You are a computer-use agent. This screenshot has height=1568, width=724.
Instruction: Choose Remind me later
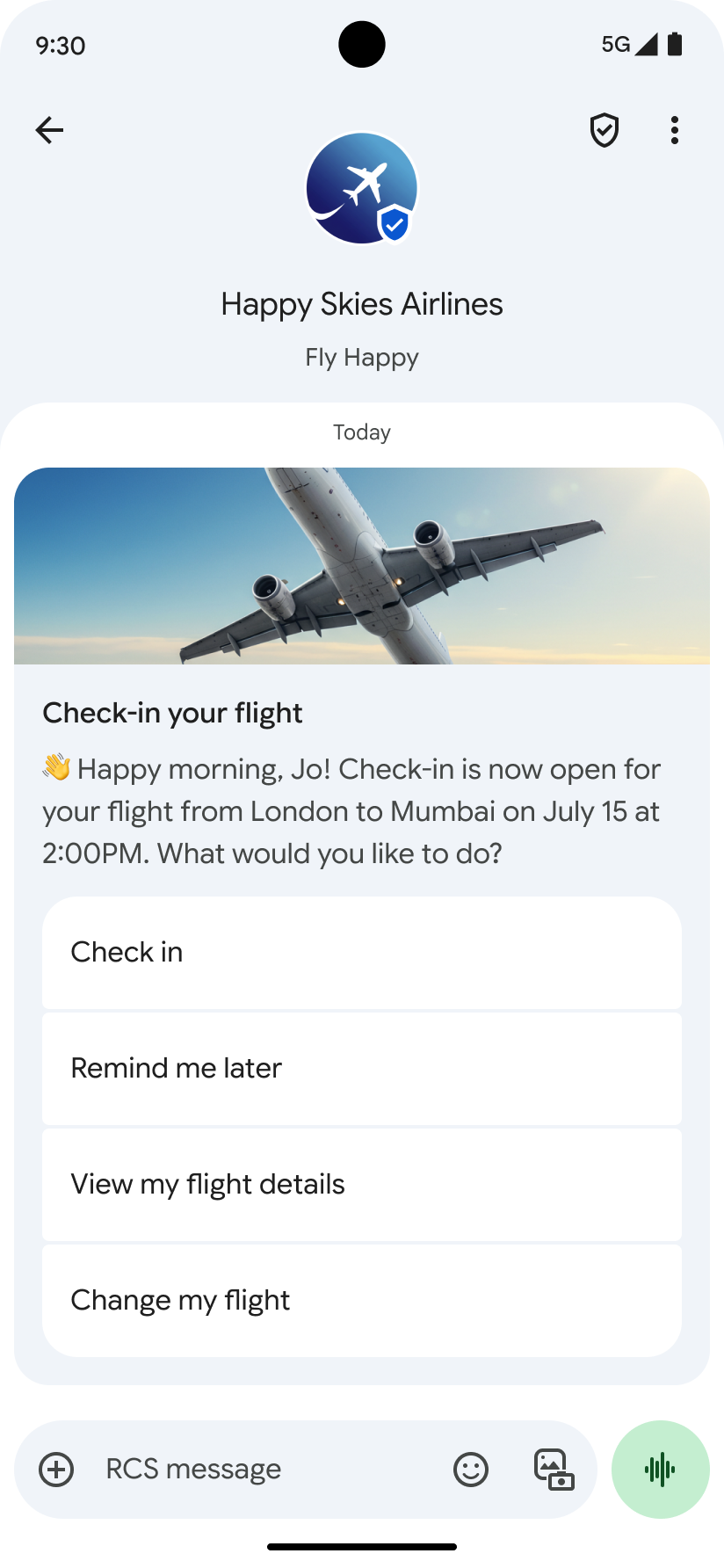click(x=362, y=1069)
